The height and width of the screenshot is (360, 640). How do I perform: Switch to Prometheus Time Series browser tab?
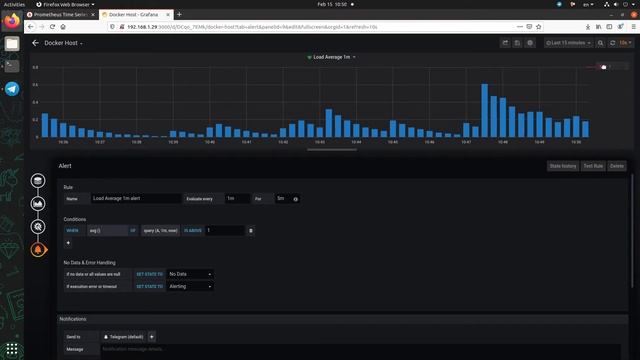(60, 14)
